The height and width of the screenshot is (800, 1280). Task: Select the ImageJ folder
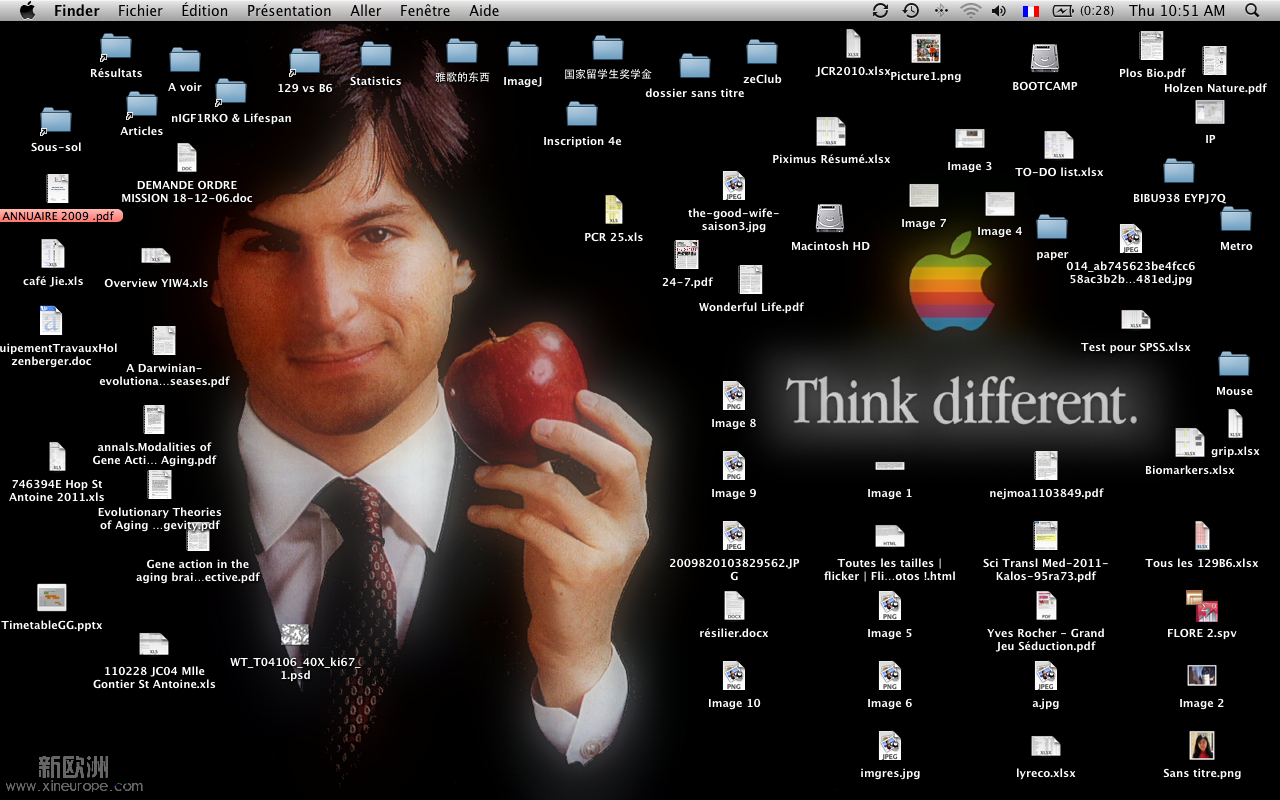pyautogui.click(x=522, y=54)
